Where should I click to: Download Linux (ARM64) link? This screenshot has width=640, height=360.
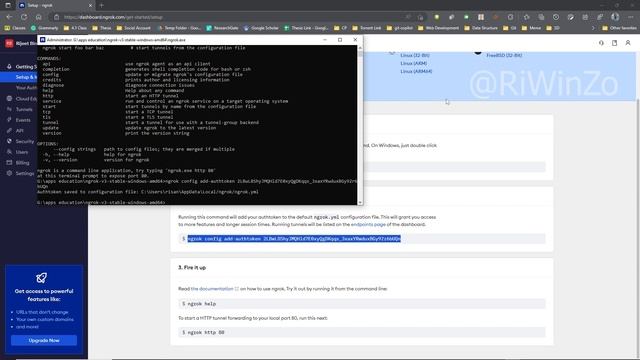[416, 71]
